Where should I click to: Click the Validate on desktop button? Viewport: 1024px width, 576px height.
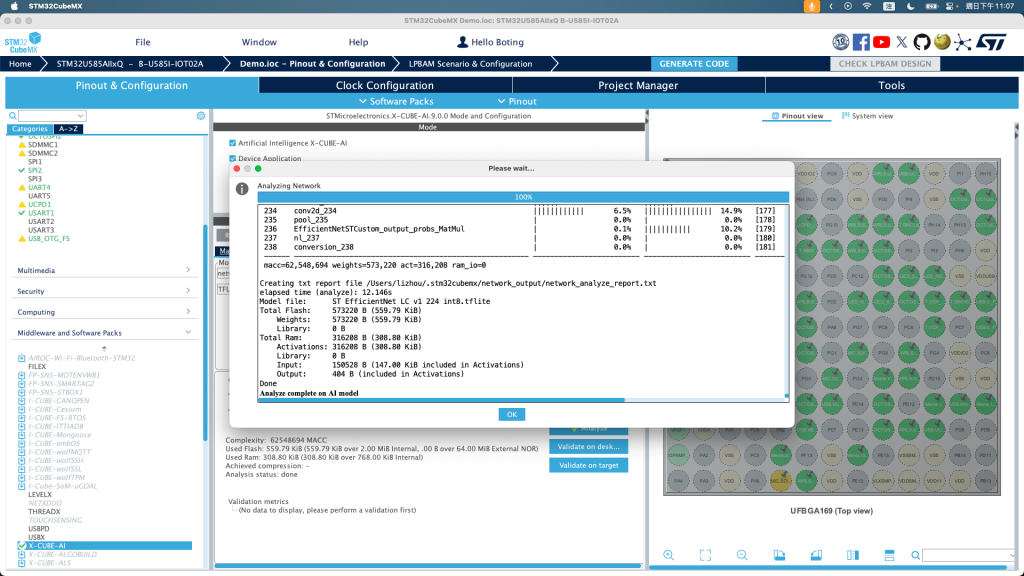588,447
